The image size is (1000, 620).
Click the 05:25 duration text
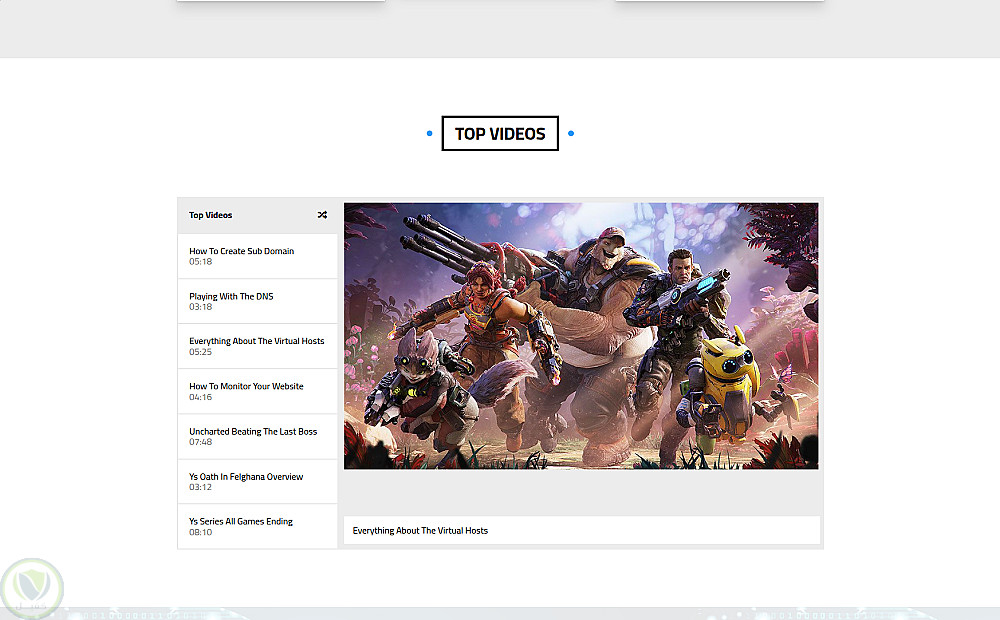click(x=200, y=352)
